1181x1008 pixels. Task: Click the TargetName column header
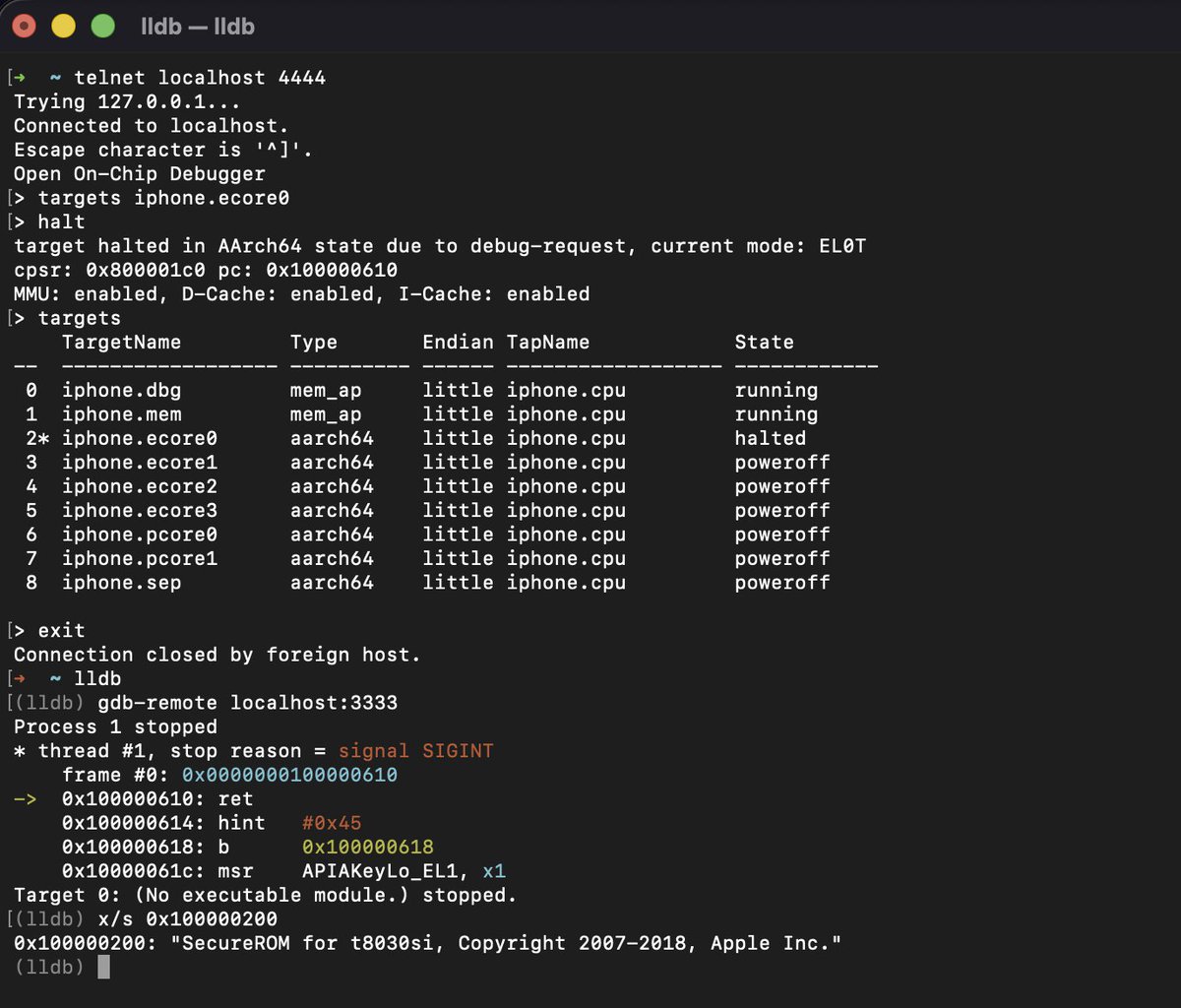[122, 343]
